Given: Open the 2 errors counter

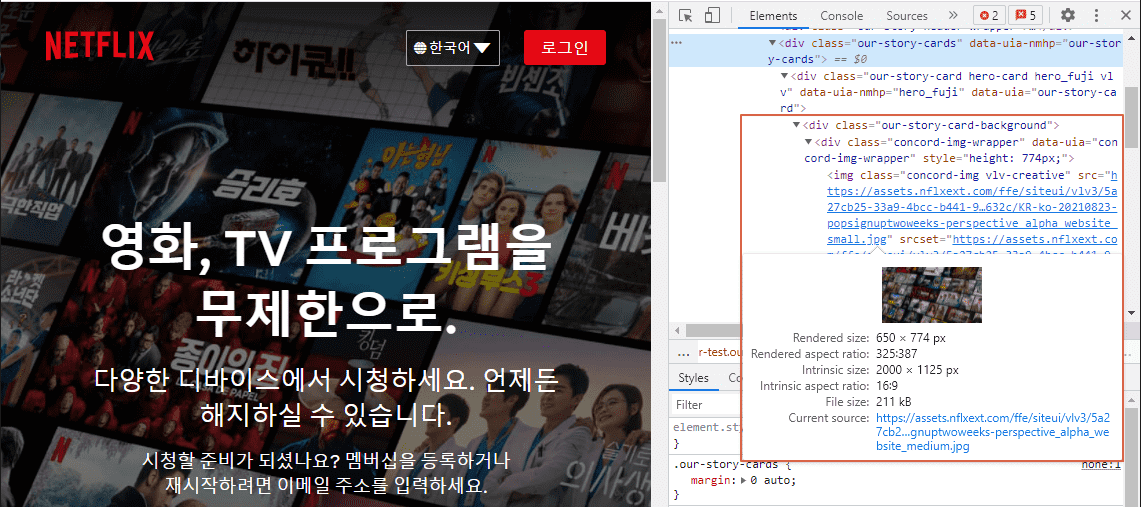Looking at the screenshot, I should [x=990, y=15].
